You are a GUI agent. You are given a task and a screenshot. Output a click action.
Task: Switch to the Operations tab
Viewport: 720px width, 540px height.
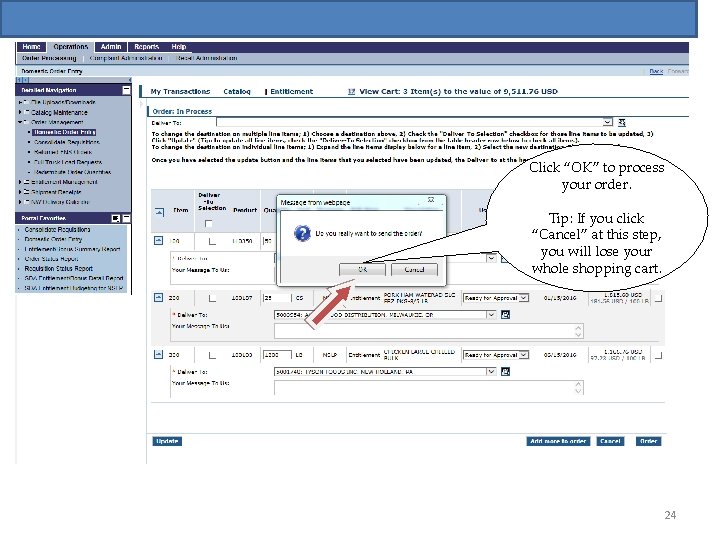coord(70,47)
